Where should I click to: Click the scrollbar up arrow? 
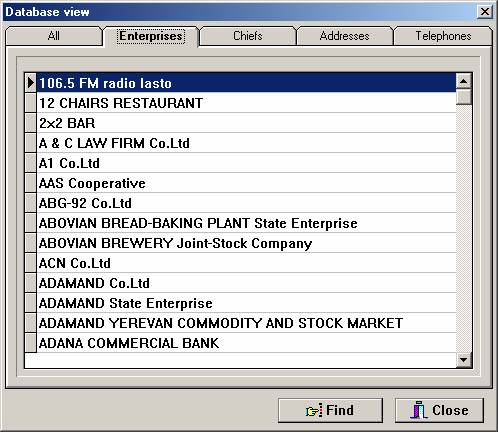pyautogui.click(x=464, y=81)
